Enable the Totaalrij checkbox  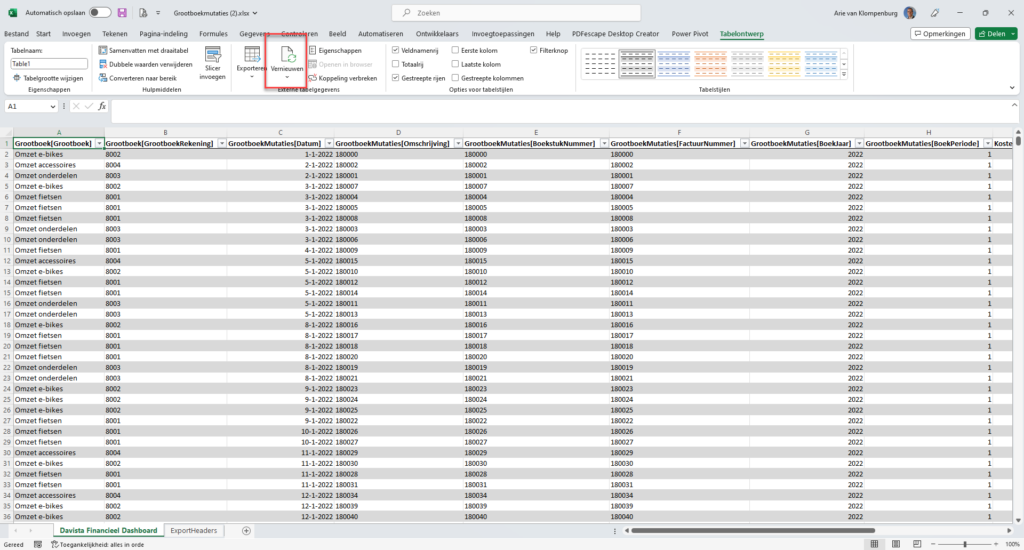(x=396, y=63)
